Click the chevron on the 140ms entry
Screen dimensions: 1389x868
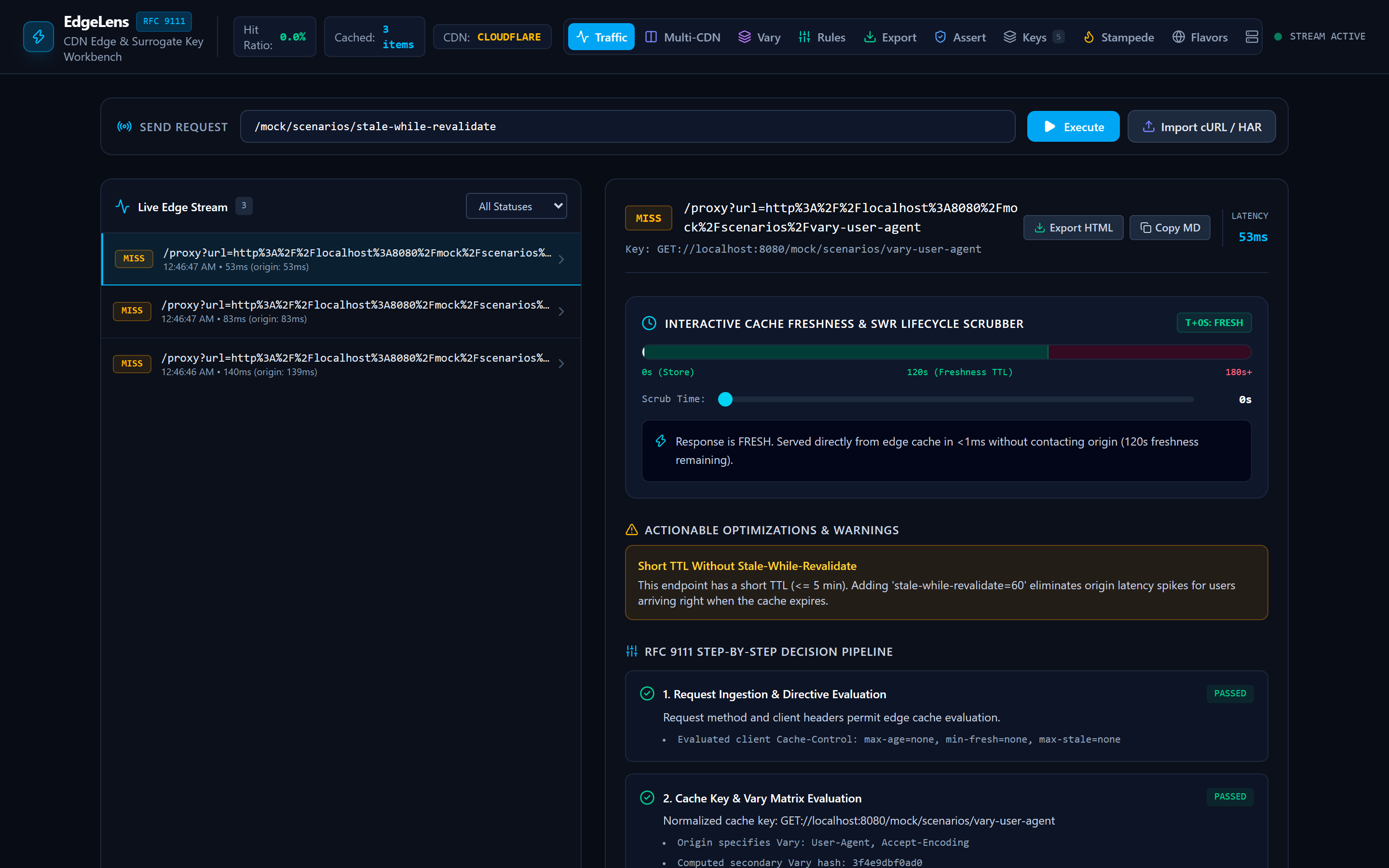[x=561, y=364]
